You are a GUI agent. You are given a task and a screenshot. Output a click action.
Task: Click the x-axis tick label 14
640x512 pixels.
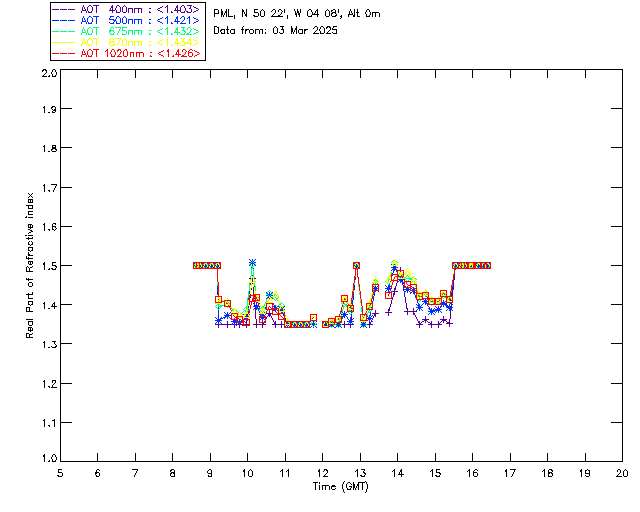click(398, 473)
